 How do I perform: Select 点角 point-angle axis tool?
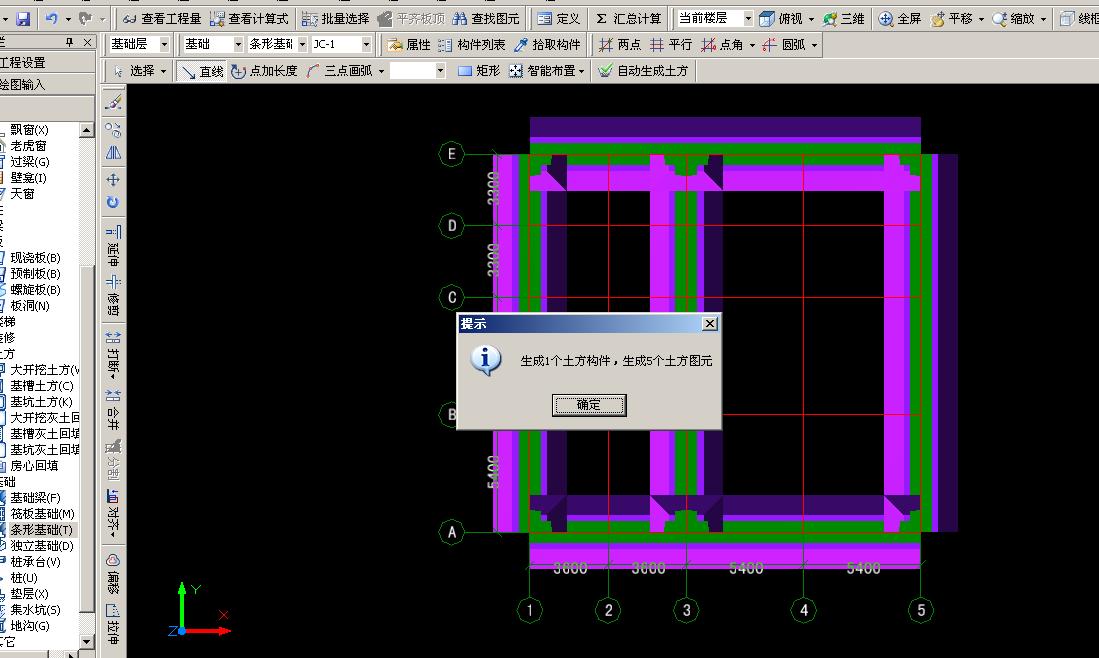click(x=722, y=45)
